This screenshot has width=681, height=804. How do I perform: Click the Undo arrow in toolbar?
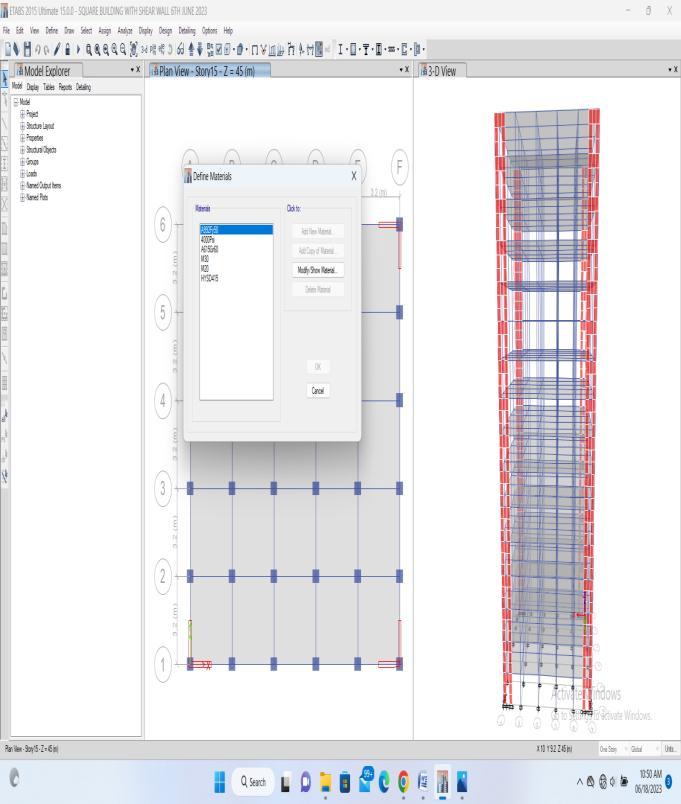click(x=37, y=49)
